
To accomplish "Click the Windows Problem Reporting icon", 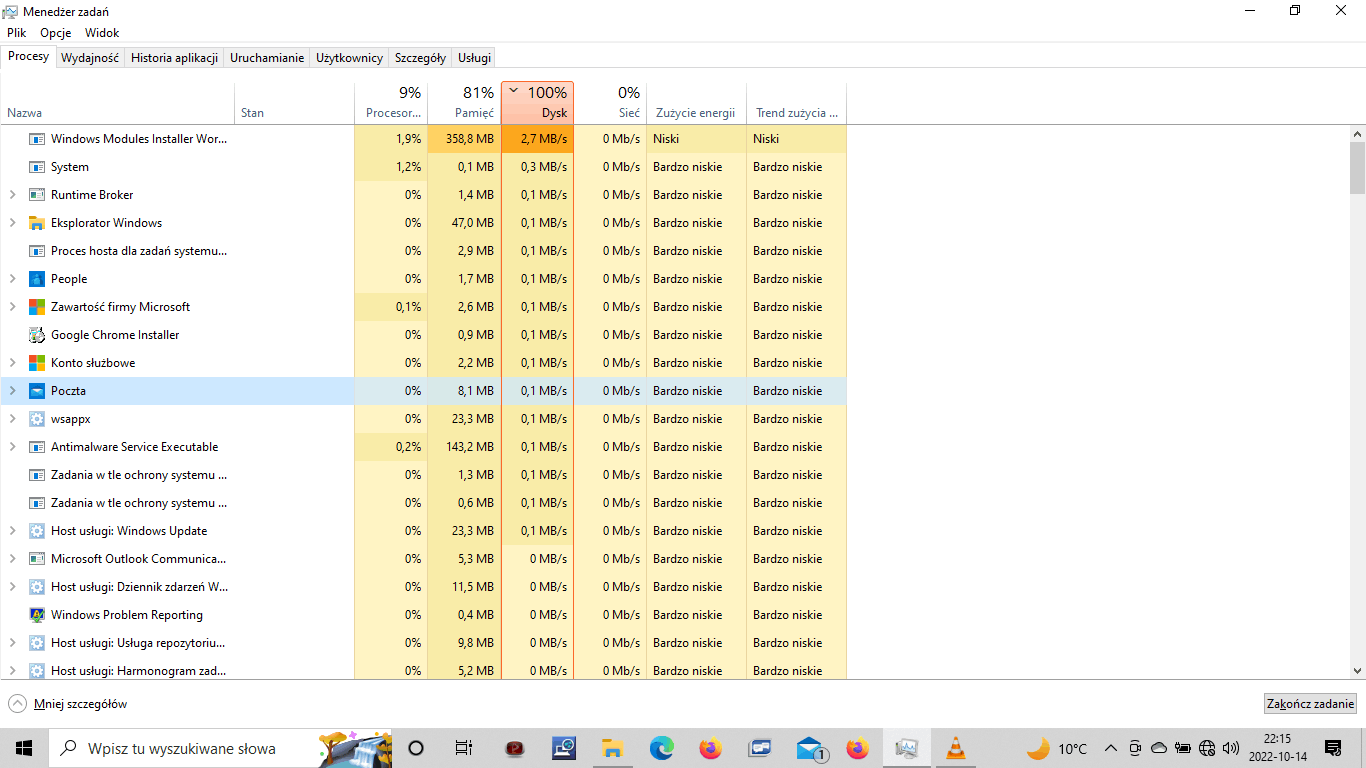I will [x=37, y=615].
